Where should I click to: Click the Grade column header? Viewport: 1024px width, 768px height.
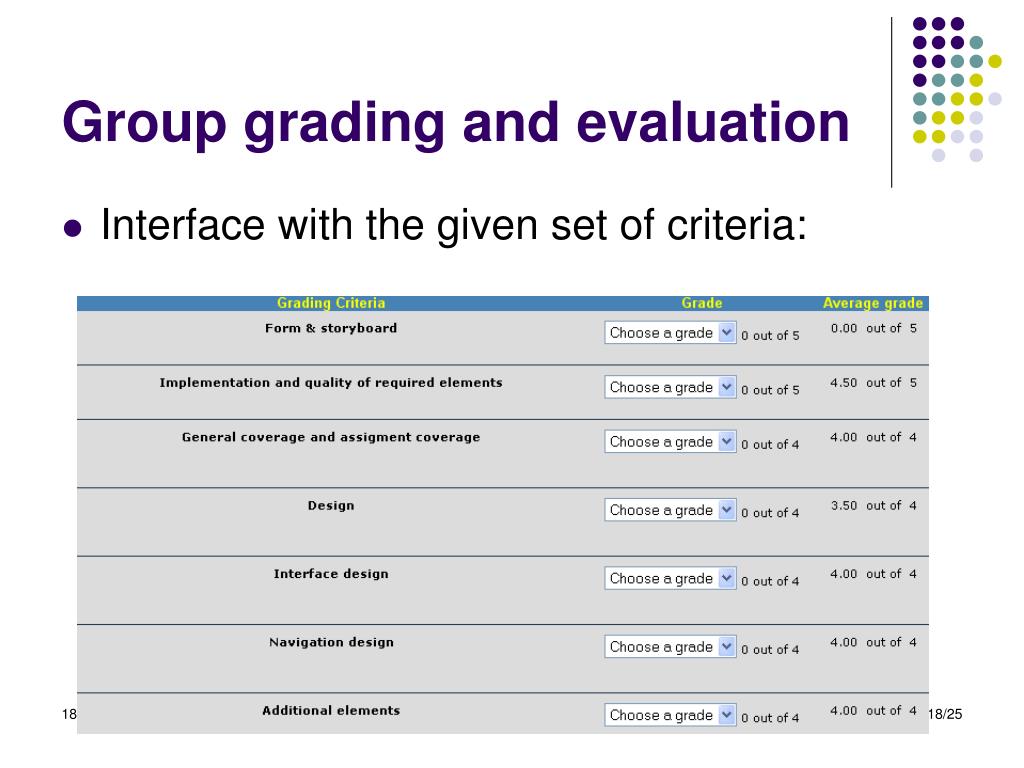702,303
